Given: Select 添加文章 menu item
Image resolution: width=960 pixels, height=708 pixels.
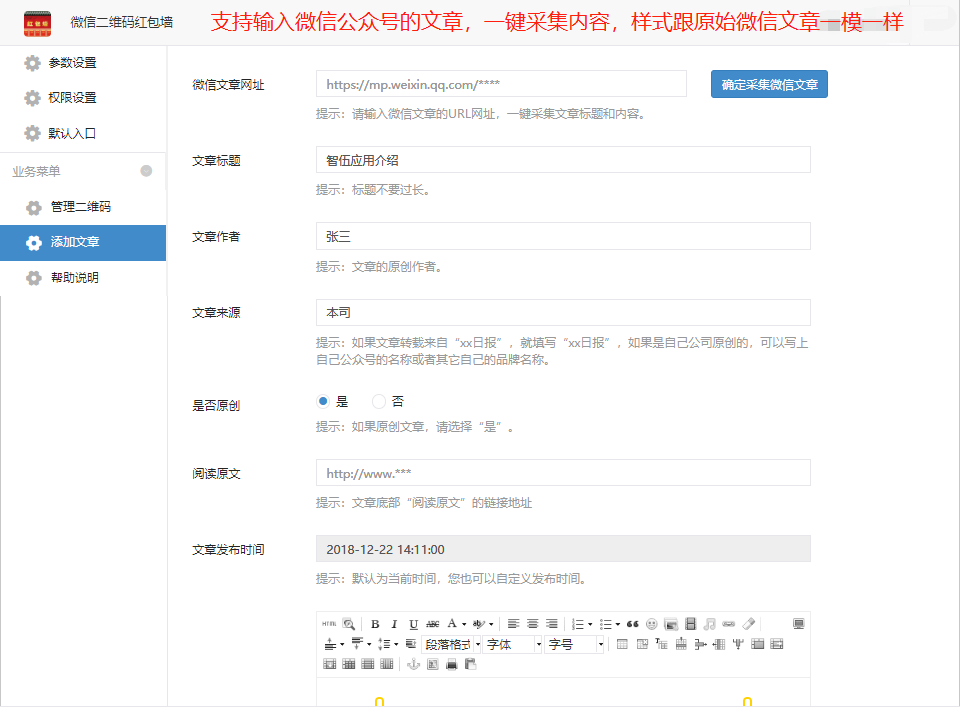Looking at the screenshot, I should click(83, 243).
